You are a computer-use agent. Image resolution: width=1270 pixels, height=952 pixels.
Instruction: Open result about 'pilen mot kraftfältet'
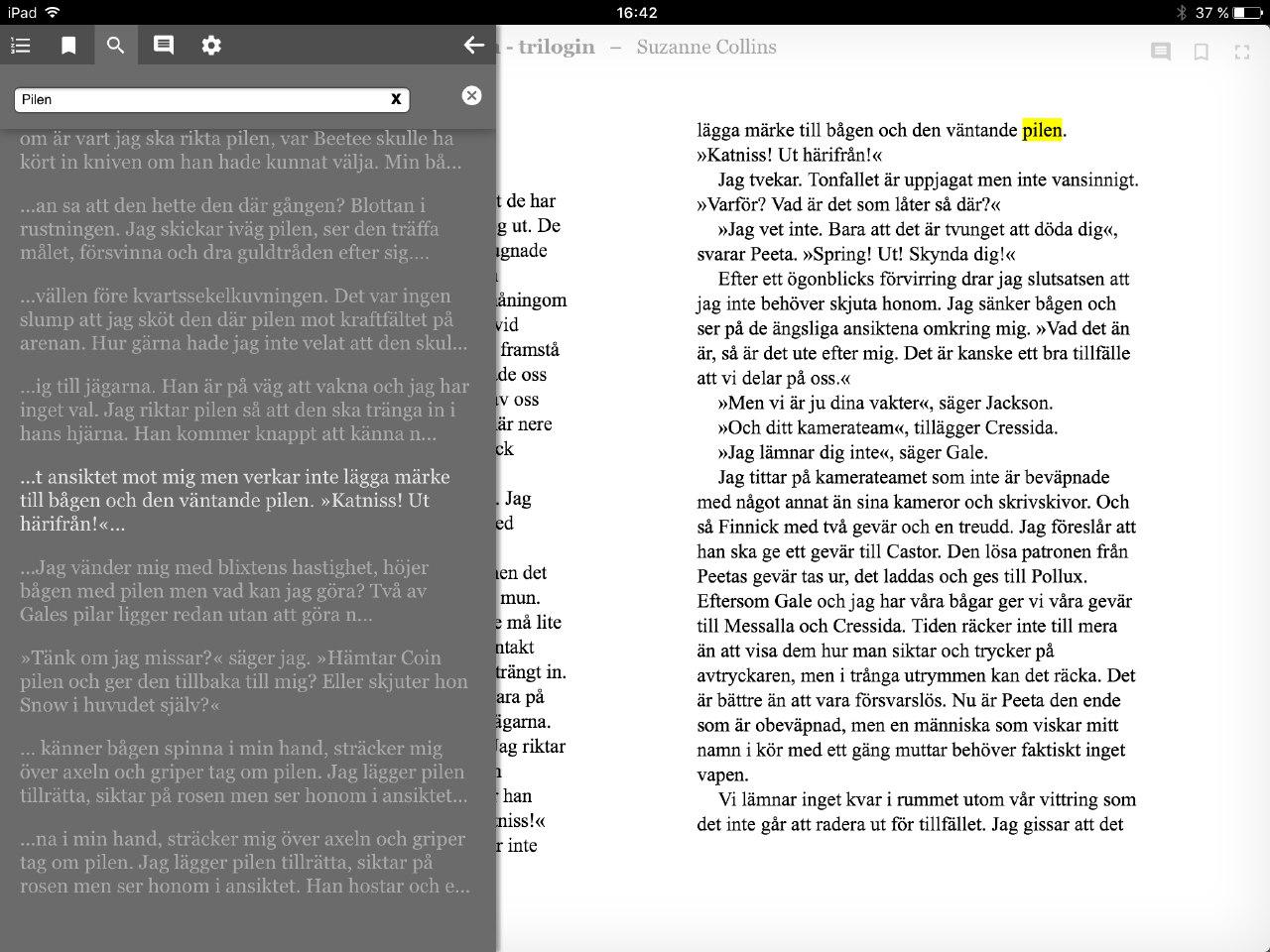(x=238, y=319)
